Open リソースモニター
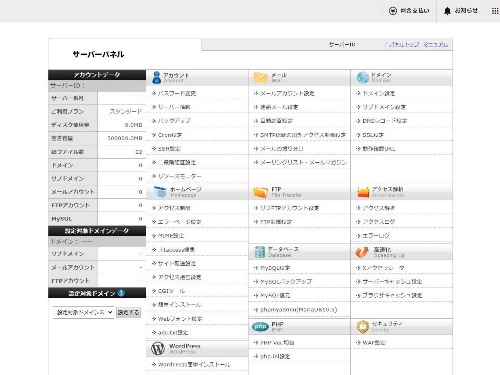 click(179, 176)
